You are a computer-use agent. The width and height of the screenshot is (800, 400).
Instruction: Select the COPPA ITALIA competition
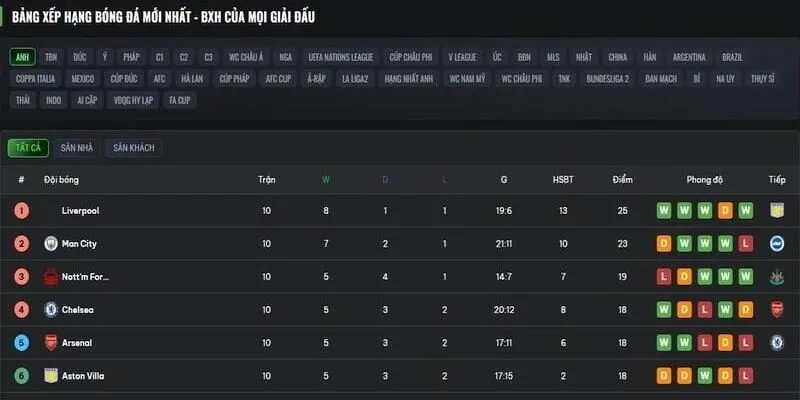click(x=36, y=78)
